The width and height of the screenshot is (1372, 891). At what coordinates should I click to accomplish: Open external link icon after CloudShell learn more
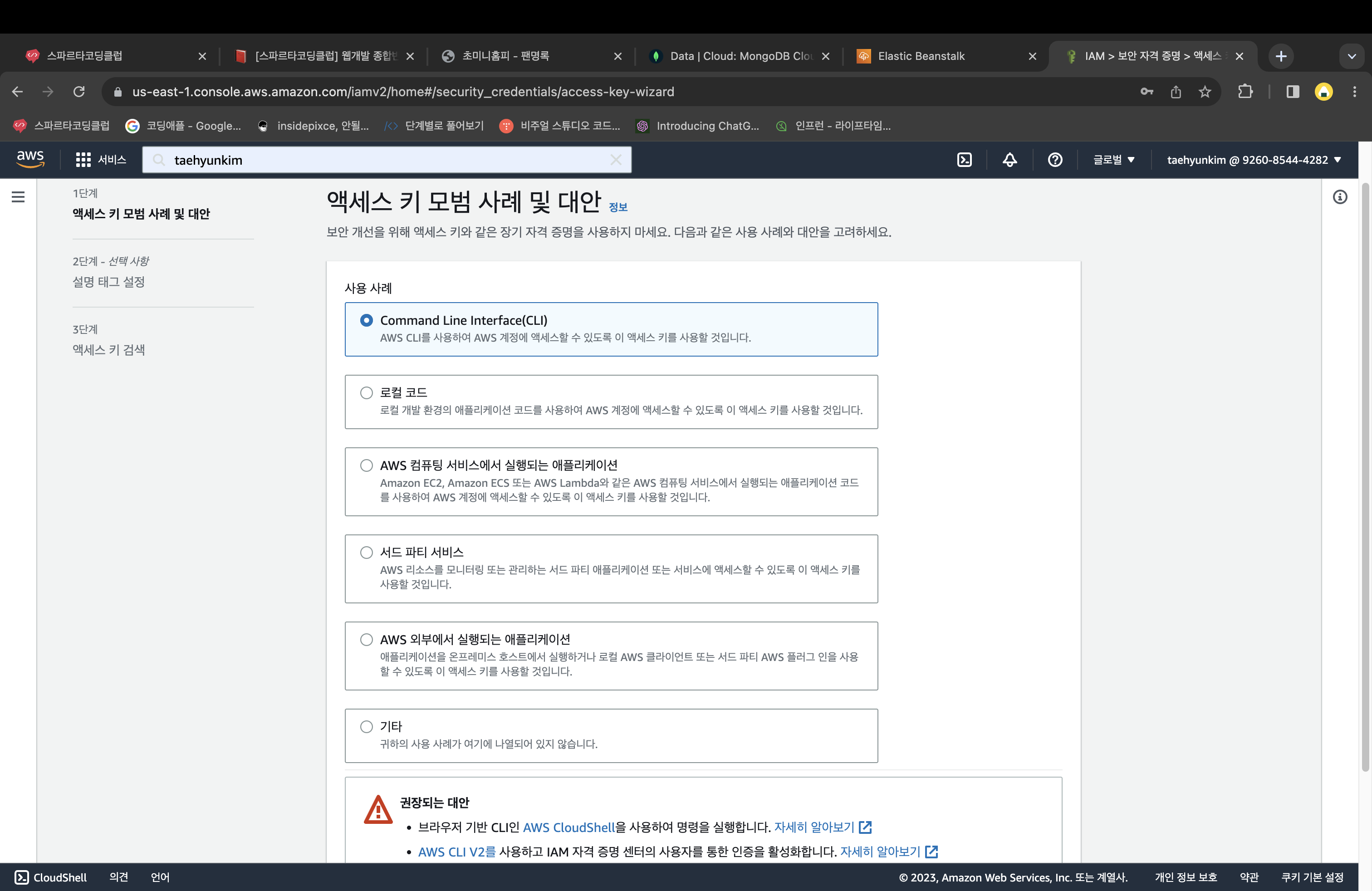coord(865,827)
